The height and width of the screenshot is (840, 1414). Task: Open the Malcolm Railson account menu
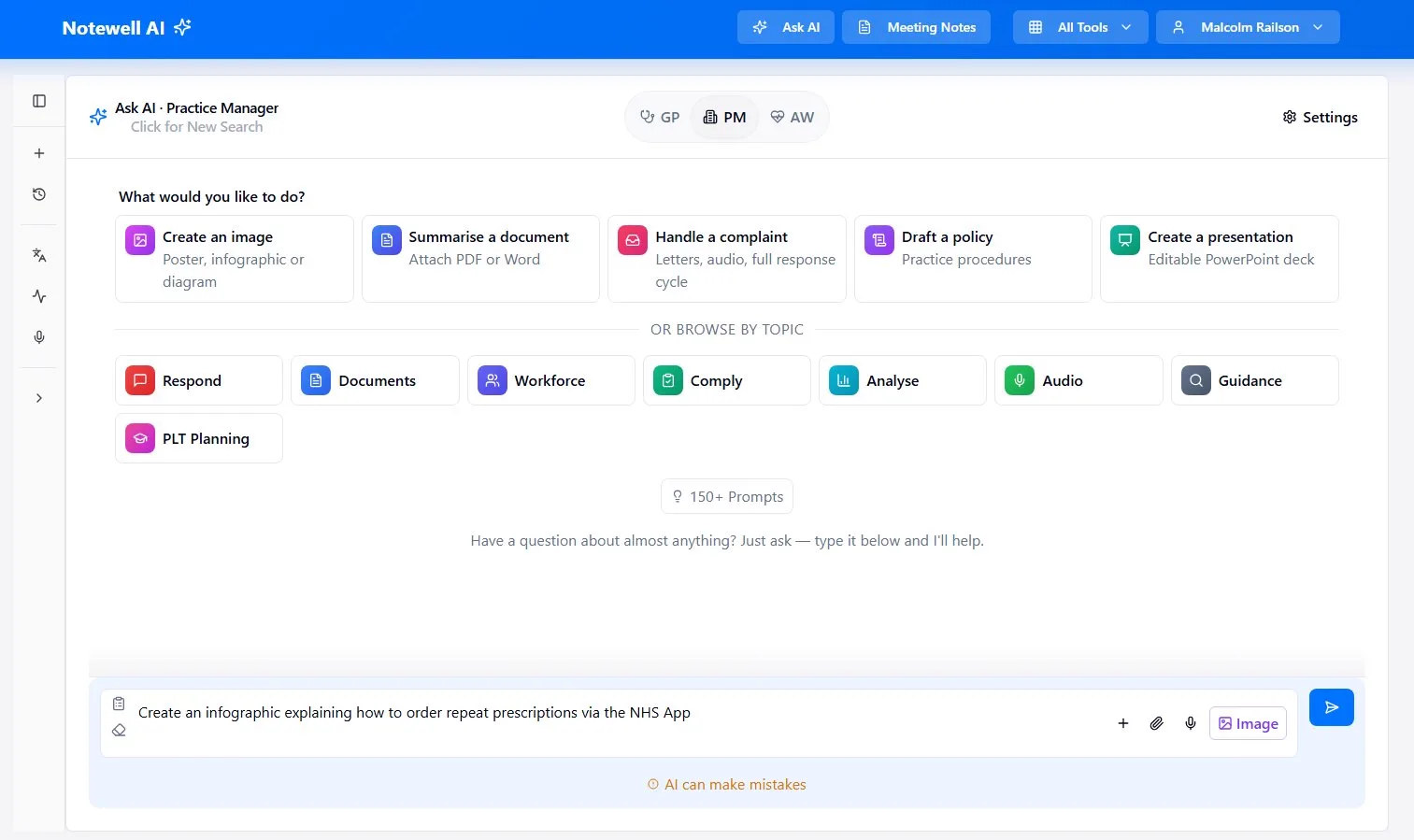click(x=1248, y=27)
